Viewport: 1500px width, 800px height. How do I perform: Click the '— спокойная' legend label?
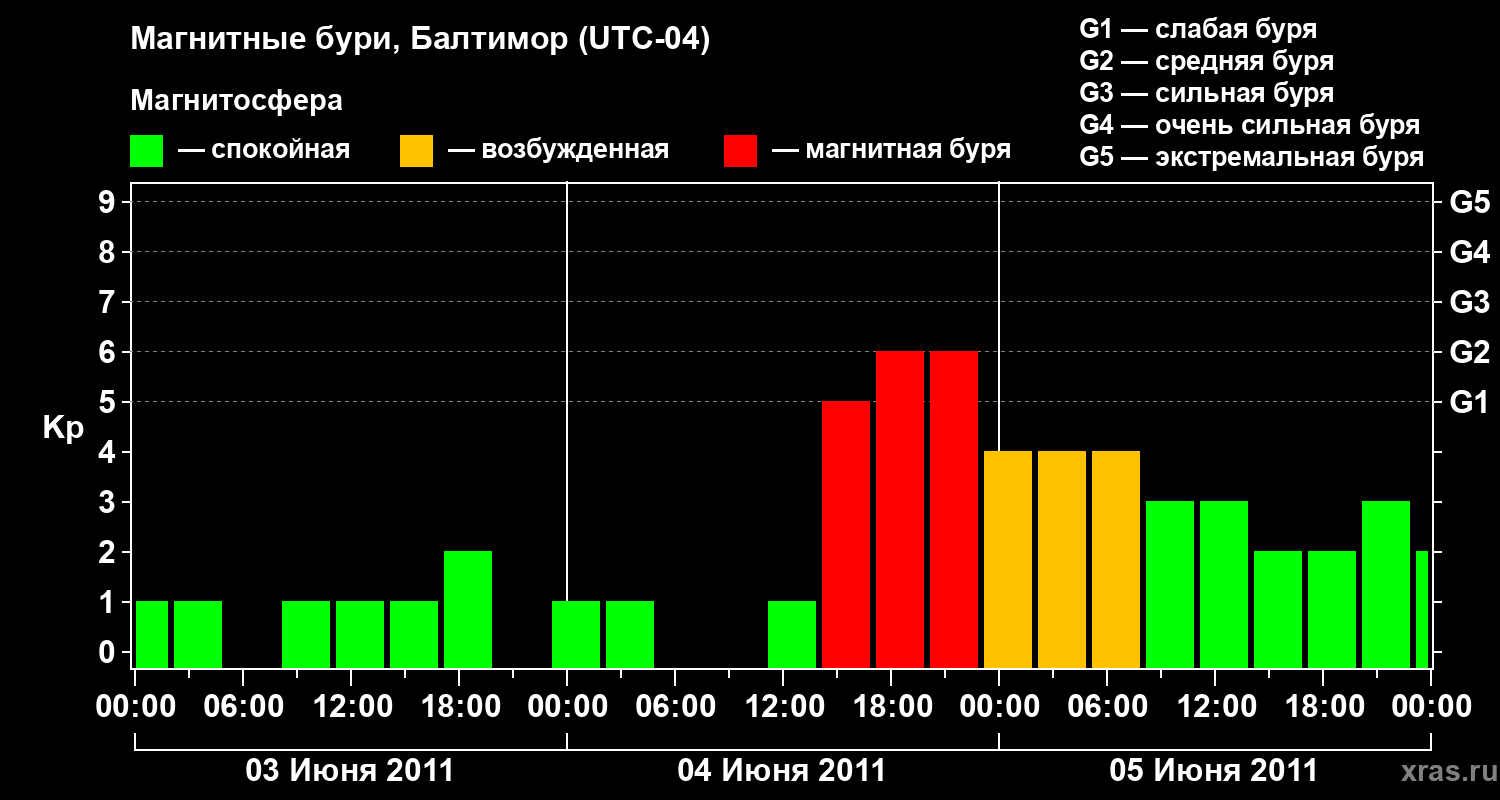[264, 151]
